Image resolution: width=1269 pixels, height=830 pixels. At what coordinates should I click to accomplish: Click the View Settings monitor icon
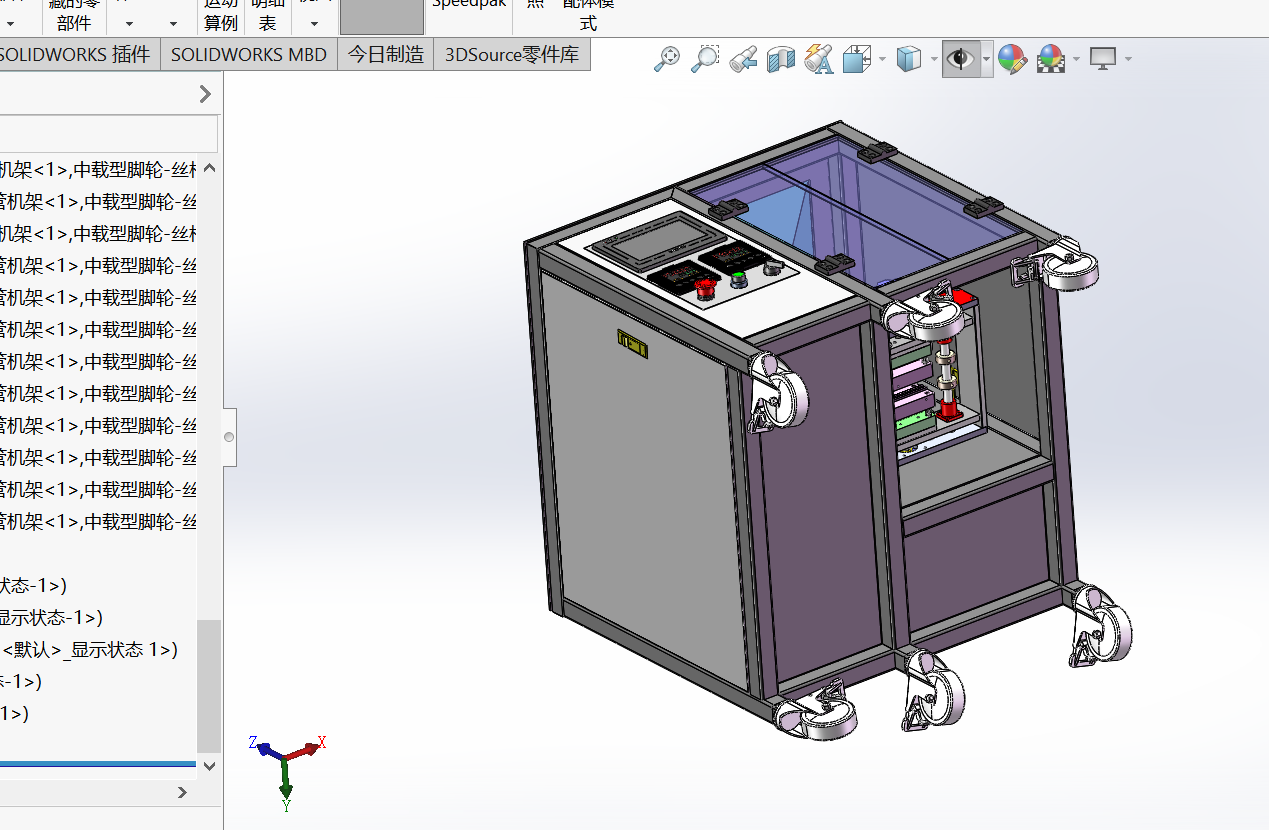(1103, 59)
